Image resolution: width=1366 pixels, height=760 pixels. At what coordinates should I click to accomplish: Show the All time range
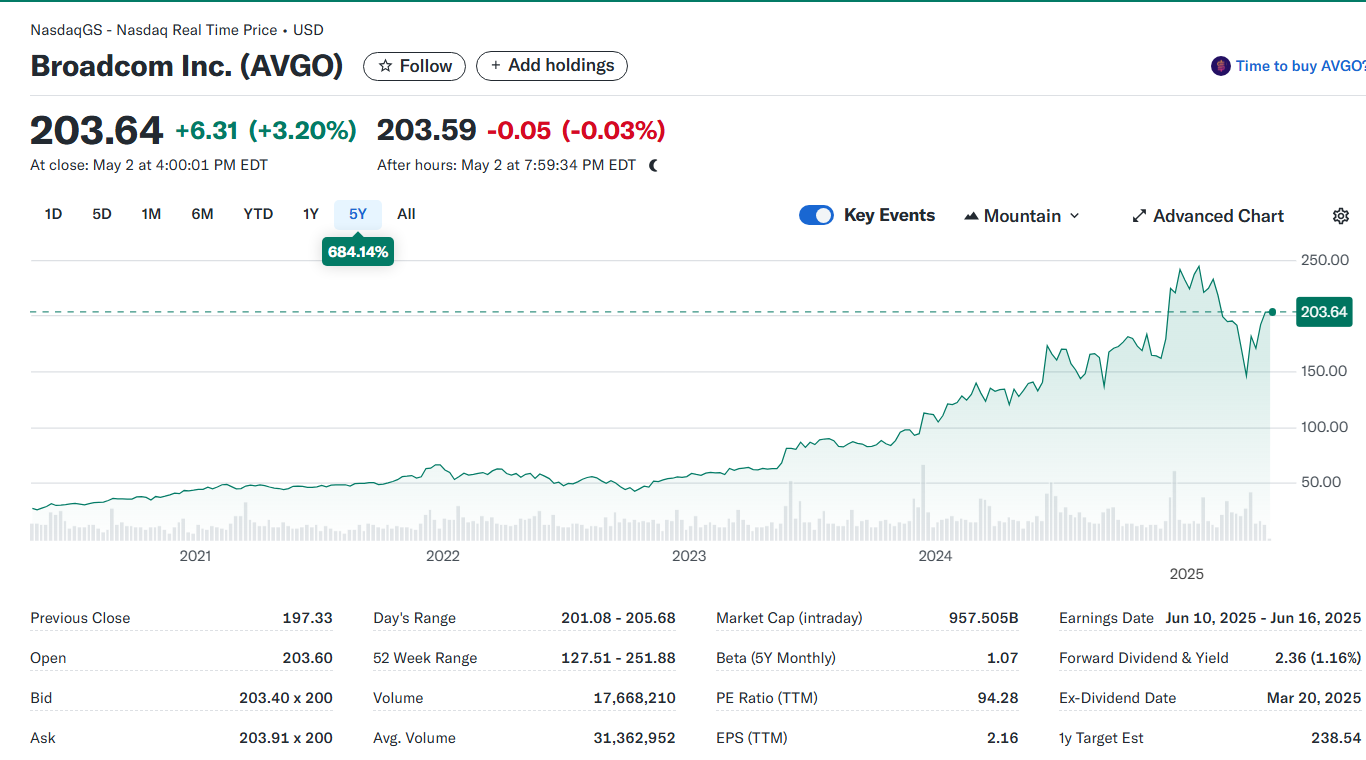click(406, 214)
